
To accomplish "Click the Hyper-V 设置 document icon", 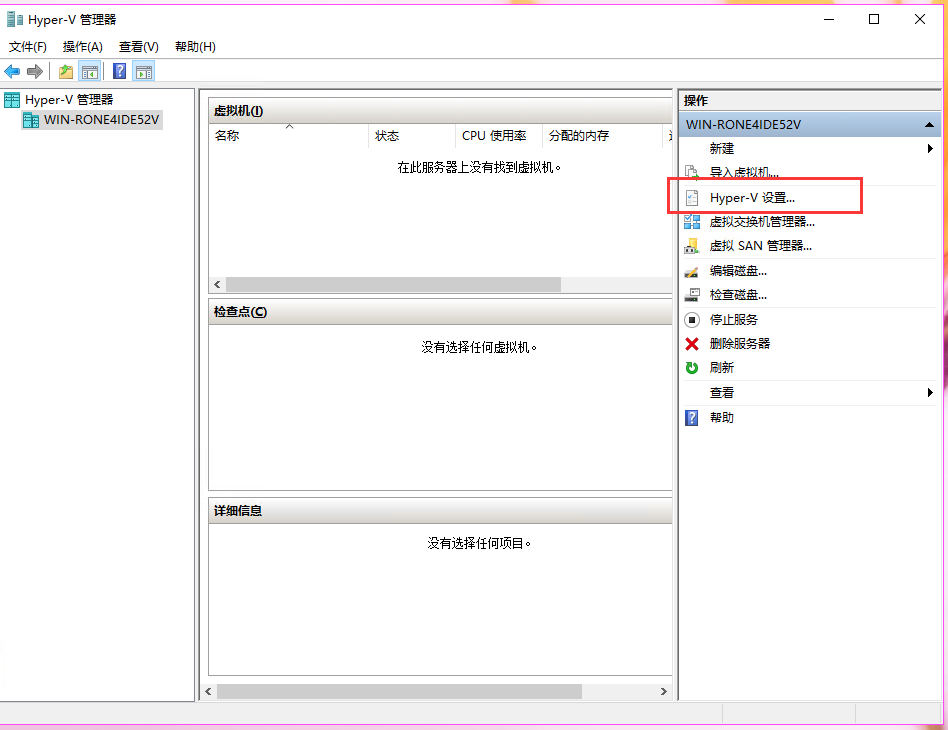I will click(692, 198).
